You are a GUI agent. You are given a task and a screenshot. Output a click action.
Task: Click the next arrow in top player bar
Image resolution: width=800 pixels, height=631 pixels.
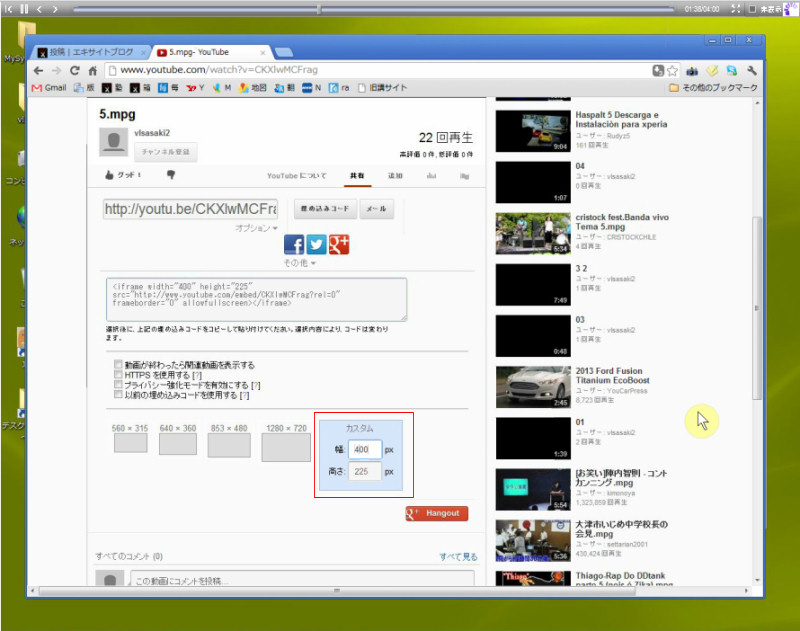[55, 9]
